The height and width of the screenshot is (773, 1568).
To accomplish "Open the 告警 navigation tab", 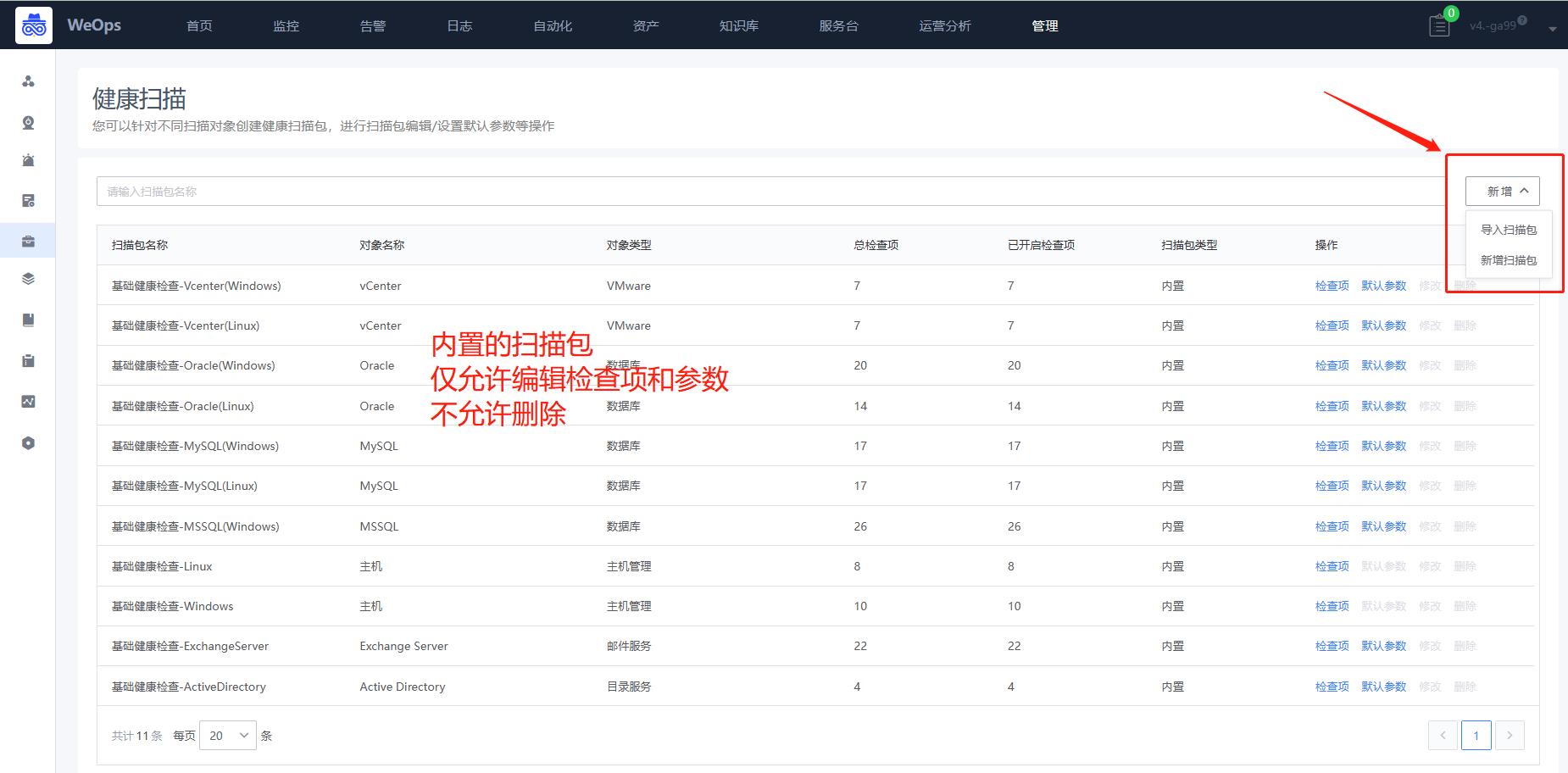I will [373, 26].
